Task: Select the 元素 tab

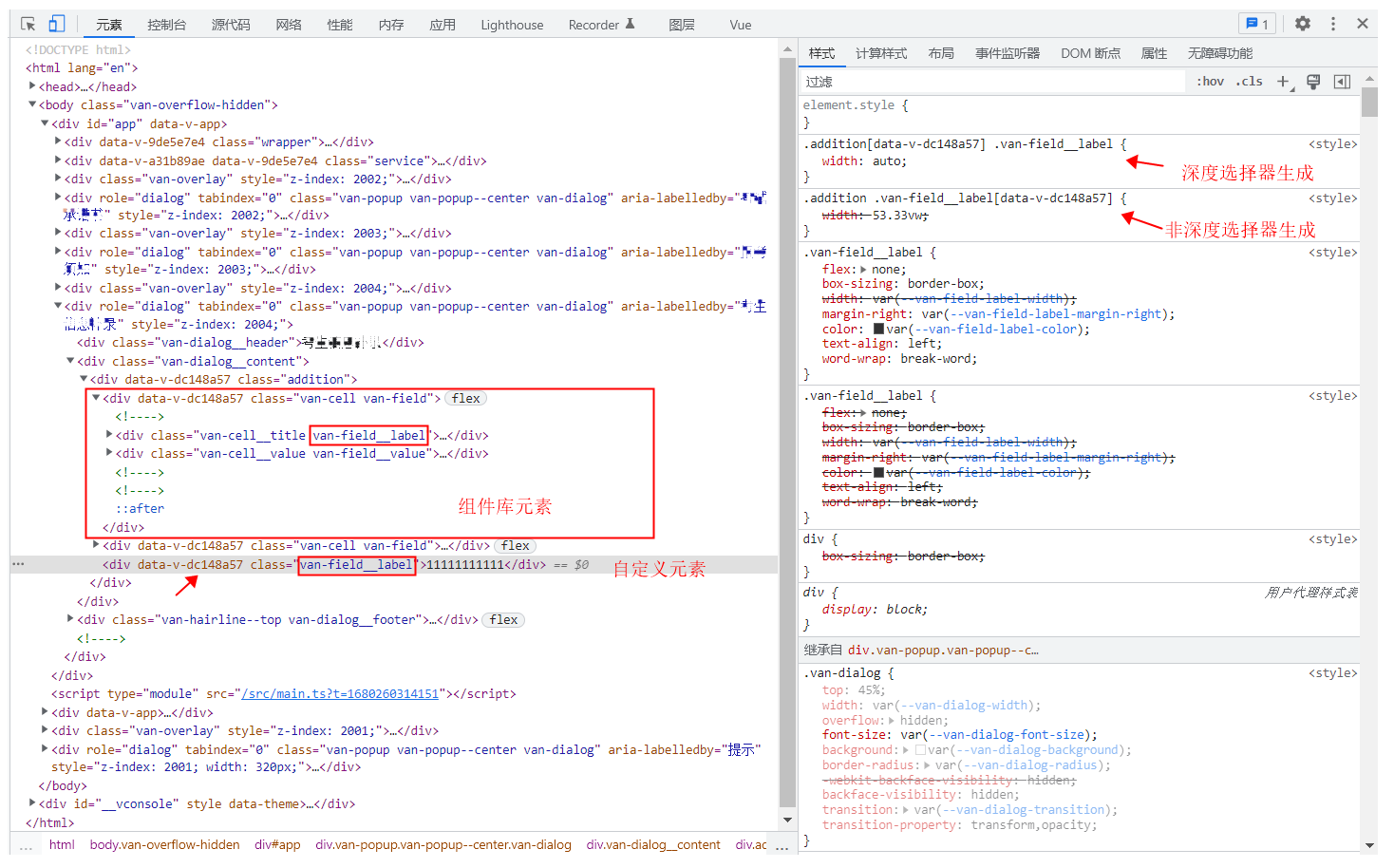Action: tap(109, 25)
